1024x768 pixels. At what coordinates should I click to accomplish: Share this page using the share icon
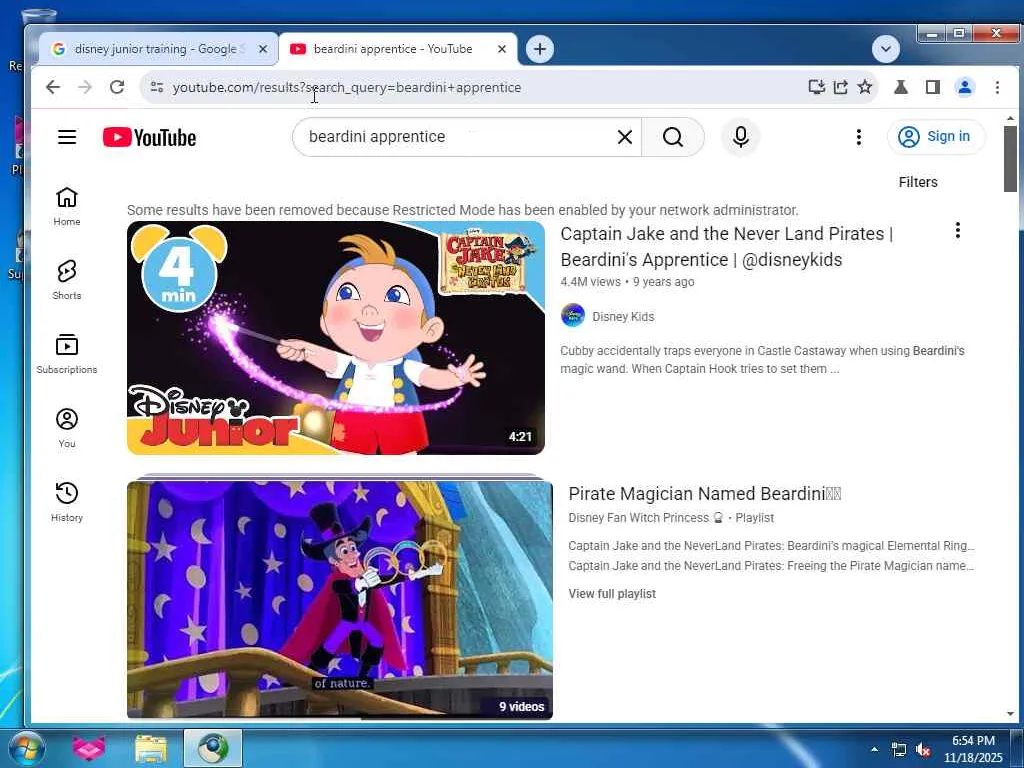(840, 87)
